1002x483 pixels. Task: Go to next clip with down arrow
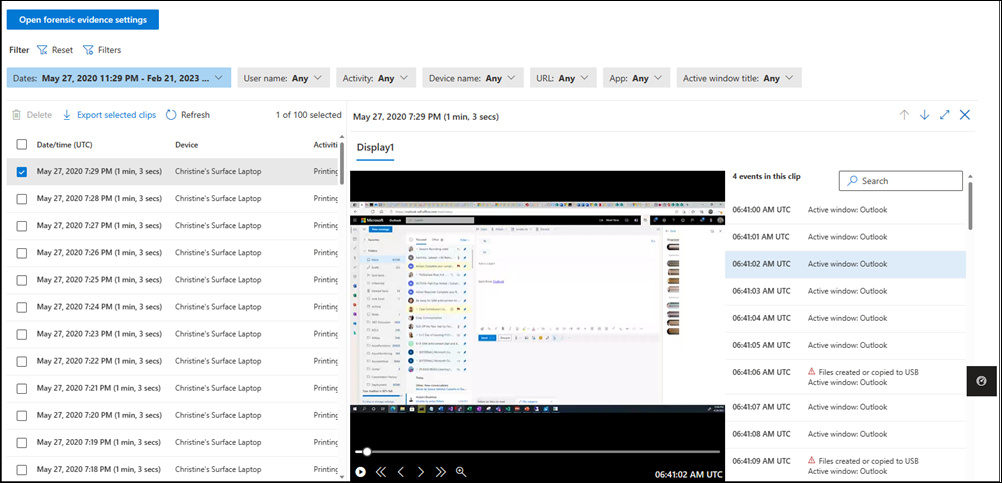click(x=924, y=115)
